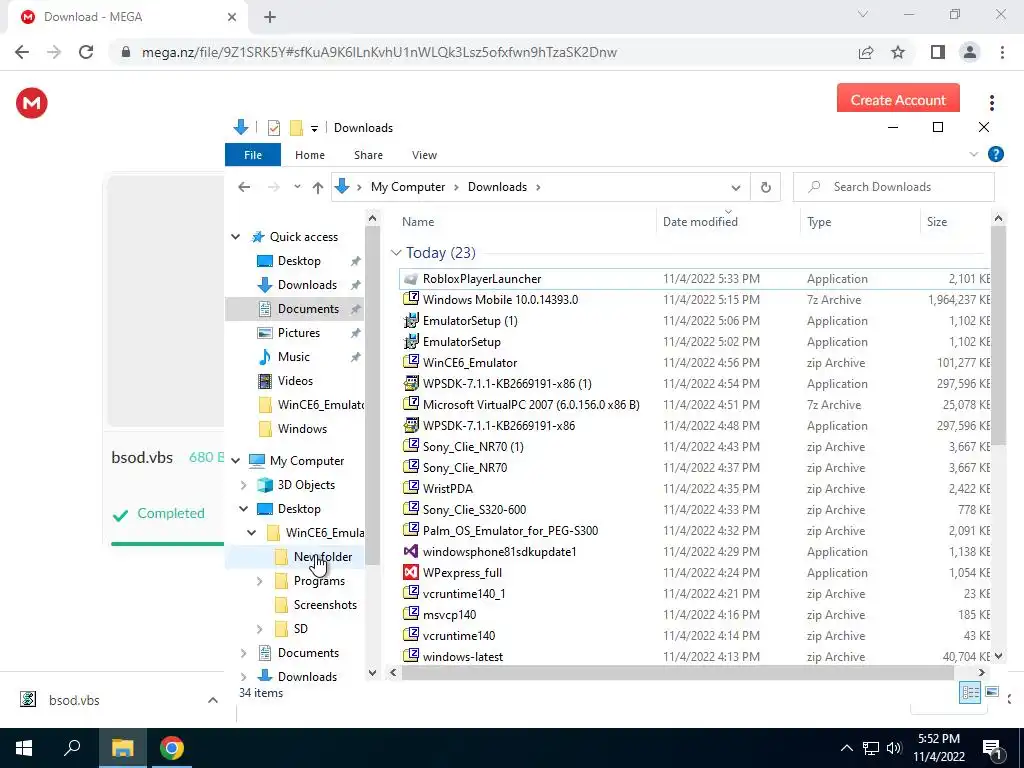
Task: Bookmark this page with the star icon
Action: tap(898, 52)
